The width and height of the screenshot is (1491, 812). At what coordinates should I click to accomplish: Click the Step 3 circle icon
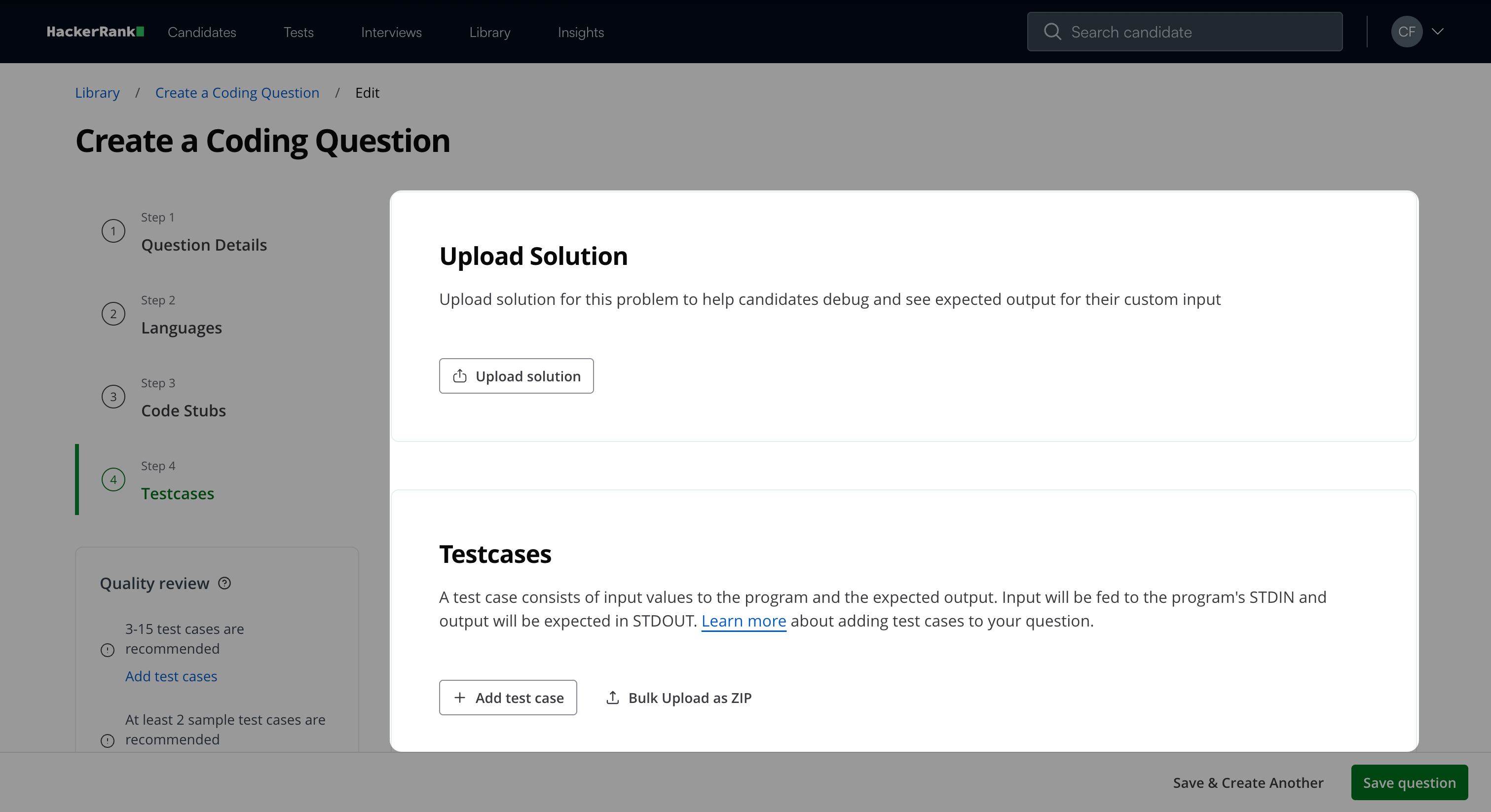point(113,397)
